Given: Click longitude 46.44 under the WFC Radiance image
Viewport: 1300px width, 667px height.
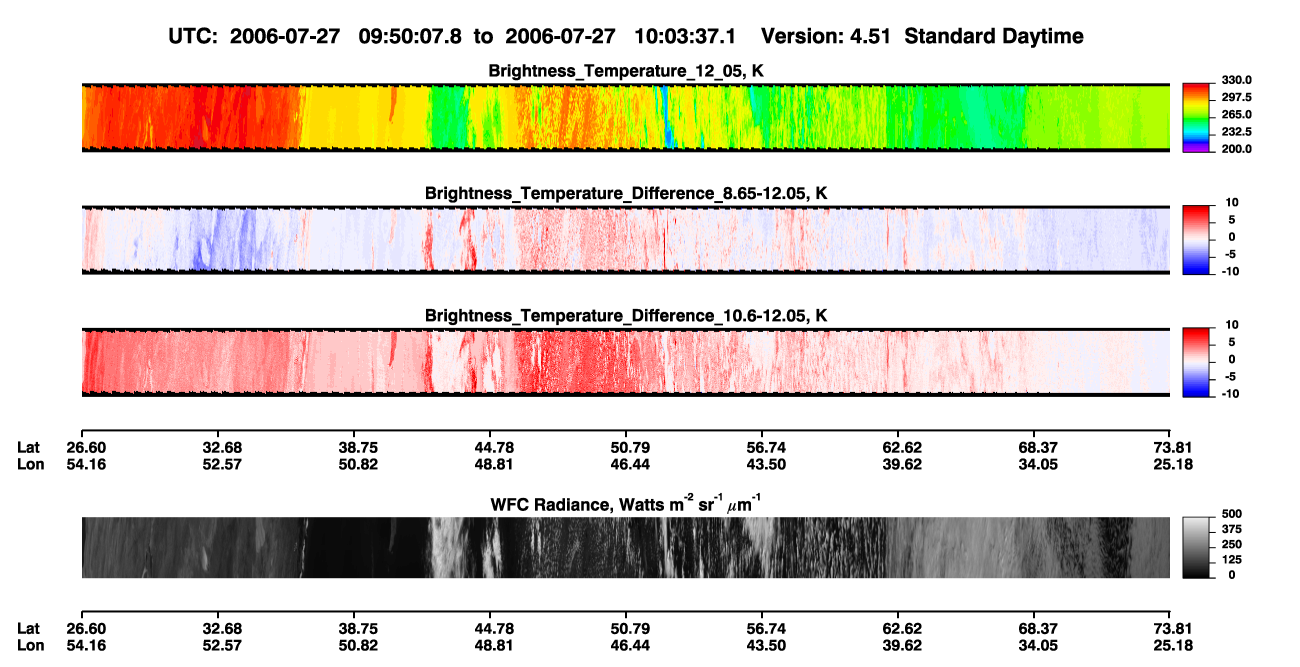Looking at the screenshot, I should point(626,645).
